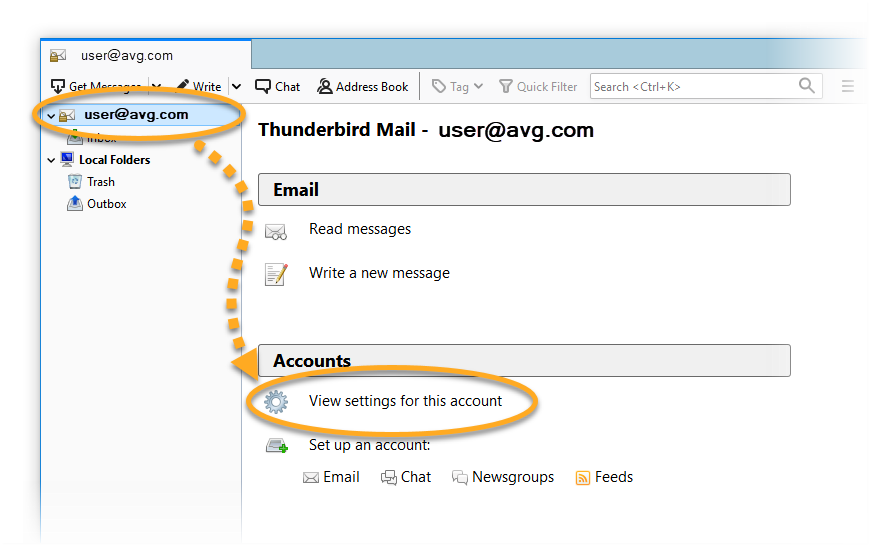The height and width of the screenshot is (548, 872).
Task: Collapse the user@avg.com account tree
Action: [x=51, y=116]
